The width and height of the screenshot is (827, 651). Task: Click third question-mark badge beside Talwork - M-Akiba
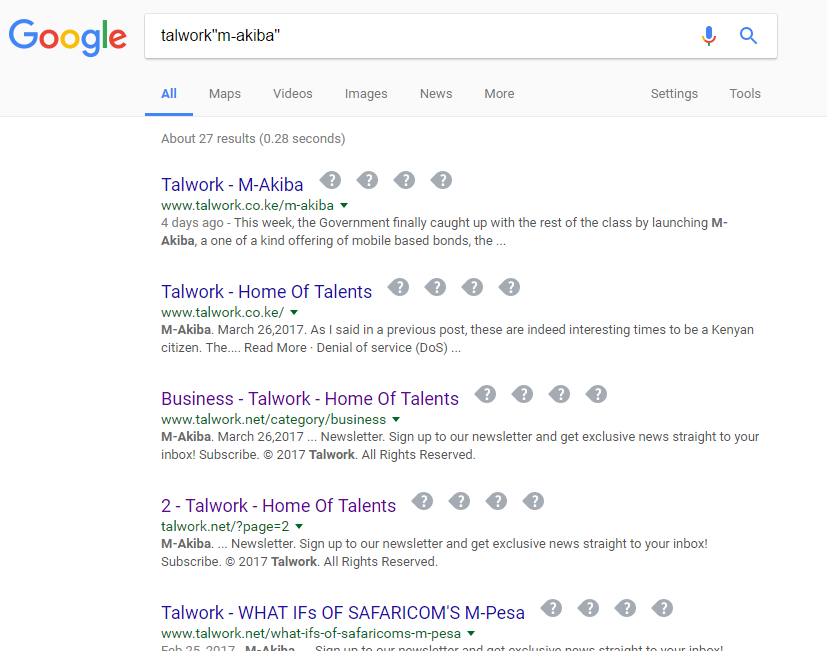405,180
